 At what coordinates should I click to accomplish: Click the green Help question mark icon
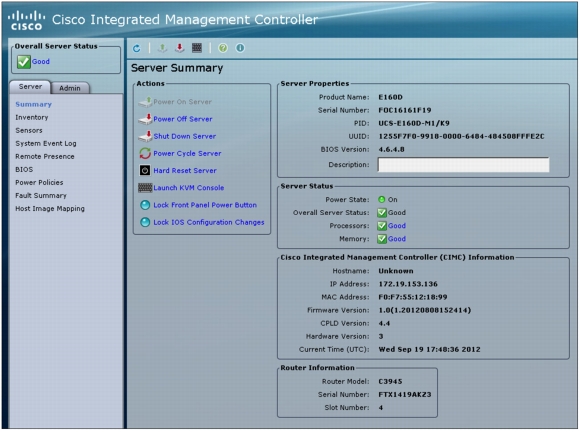(223, 48)
